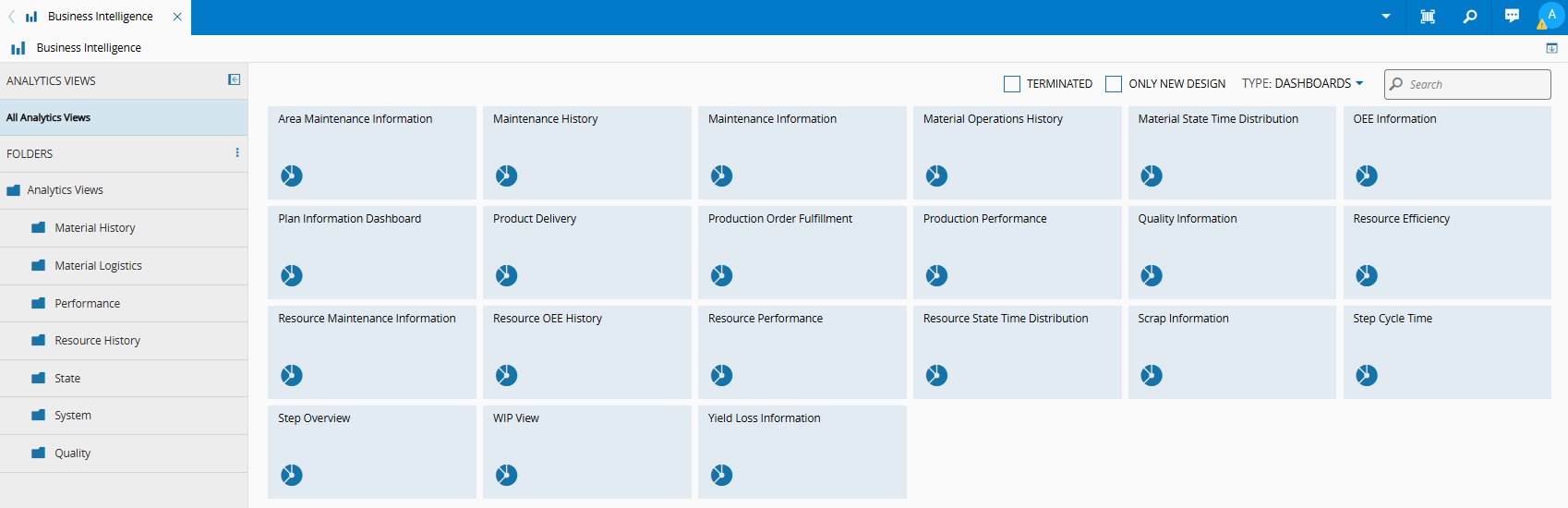Click the Product Delivery dashboard pie icon
This screenshot has width=1568, height=508.
point(506,275)
